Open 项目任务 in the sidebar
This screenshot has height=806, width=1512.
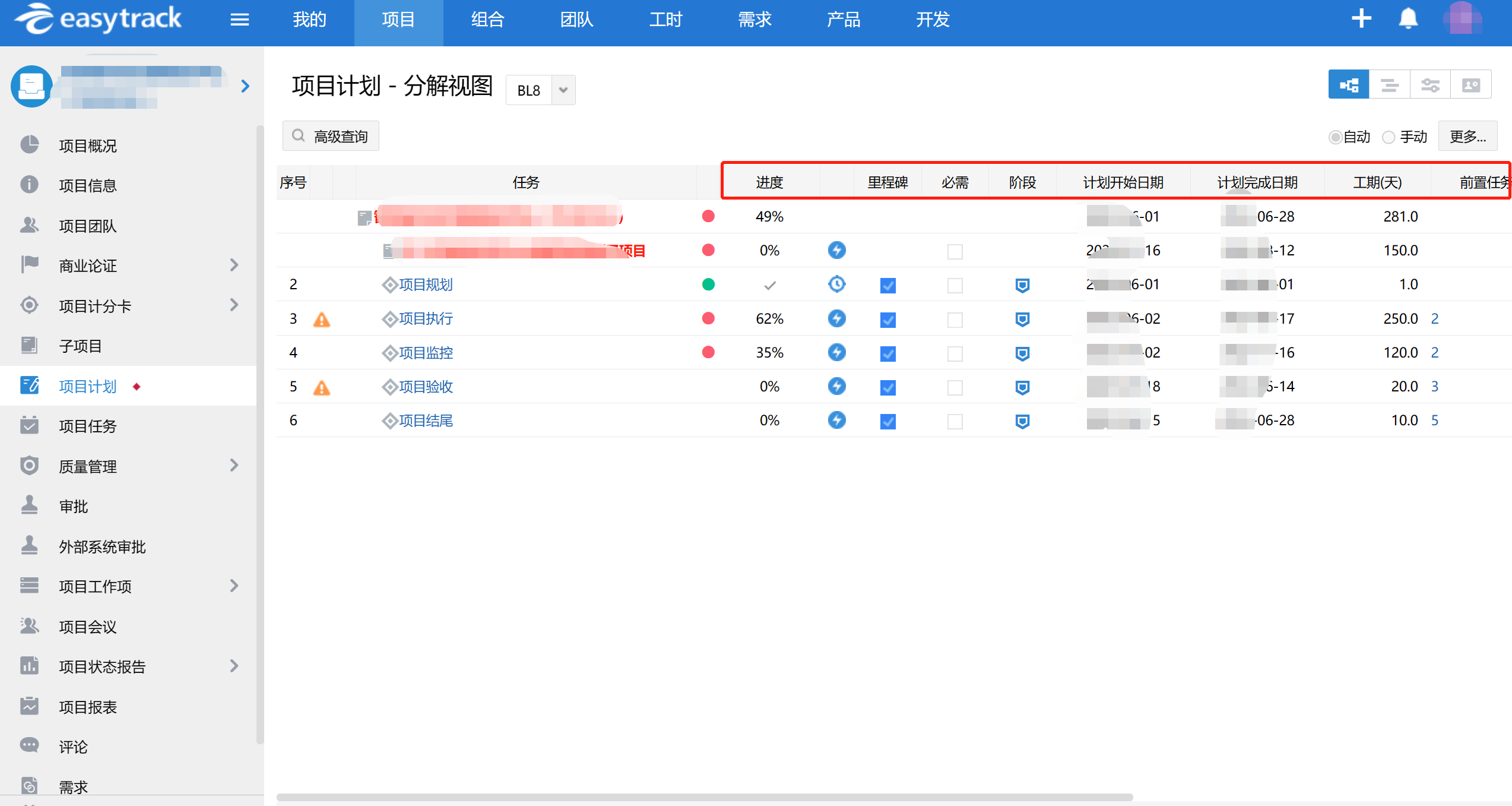(88, 426)
